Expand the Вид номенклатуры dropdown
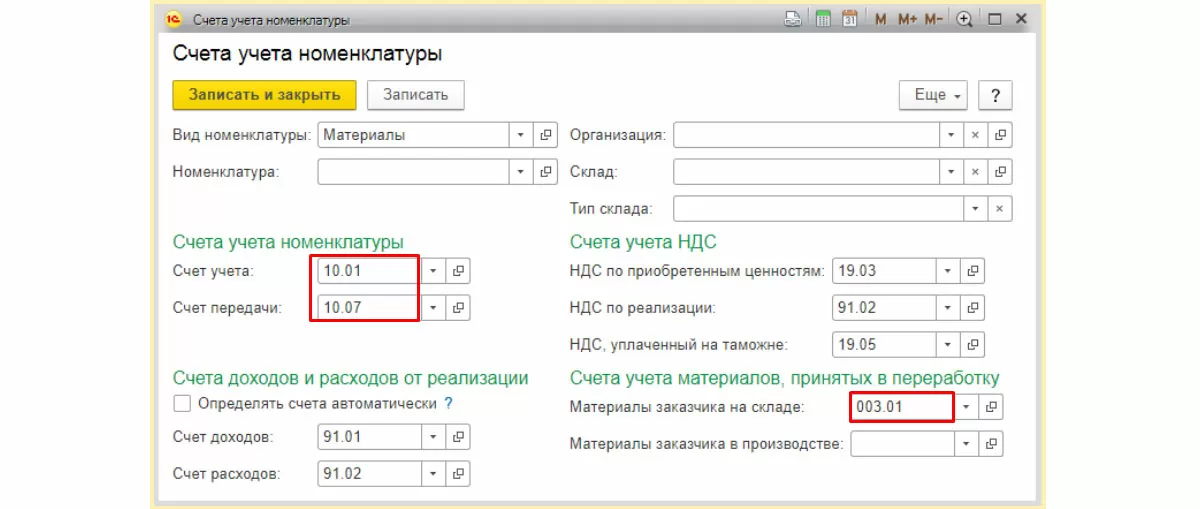 pos(522,135)
